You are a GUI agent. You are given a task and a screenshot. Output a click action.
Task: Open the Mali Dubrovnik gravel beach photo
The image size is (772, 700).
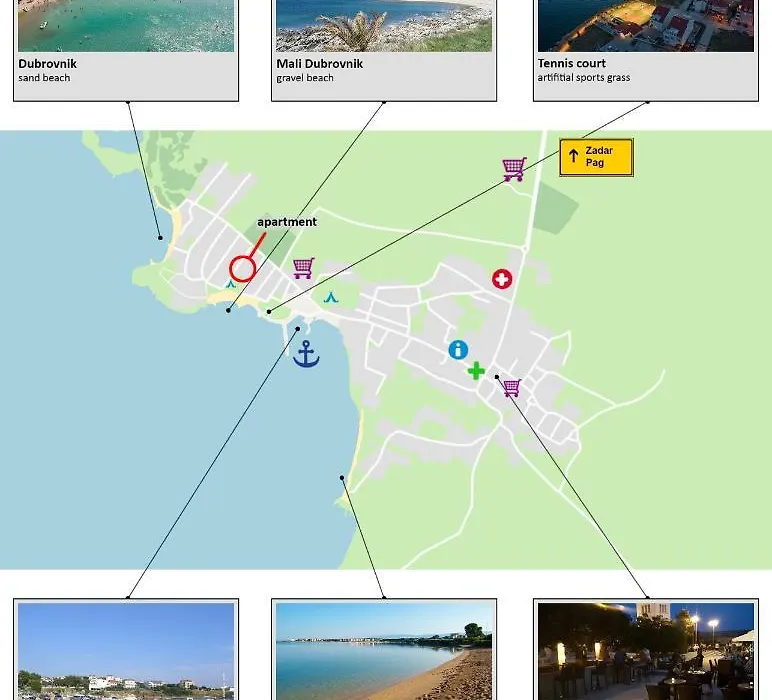384,26
